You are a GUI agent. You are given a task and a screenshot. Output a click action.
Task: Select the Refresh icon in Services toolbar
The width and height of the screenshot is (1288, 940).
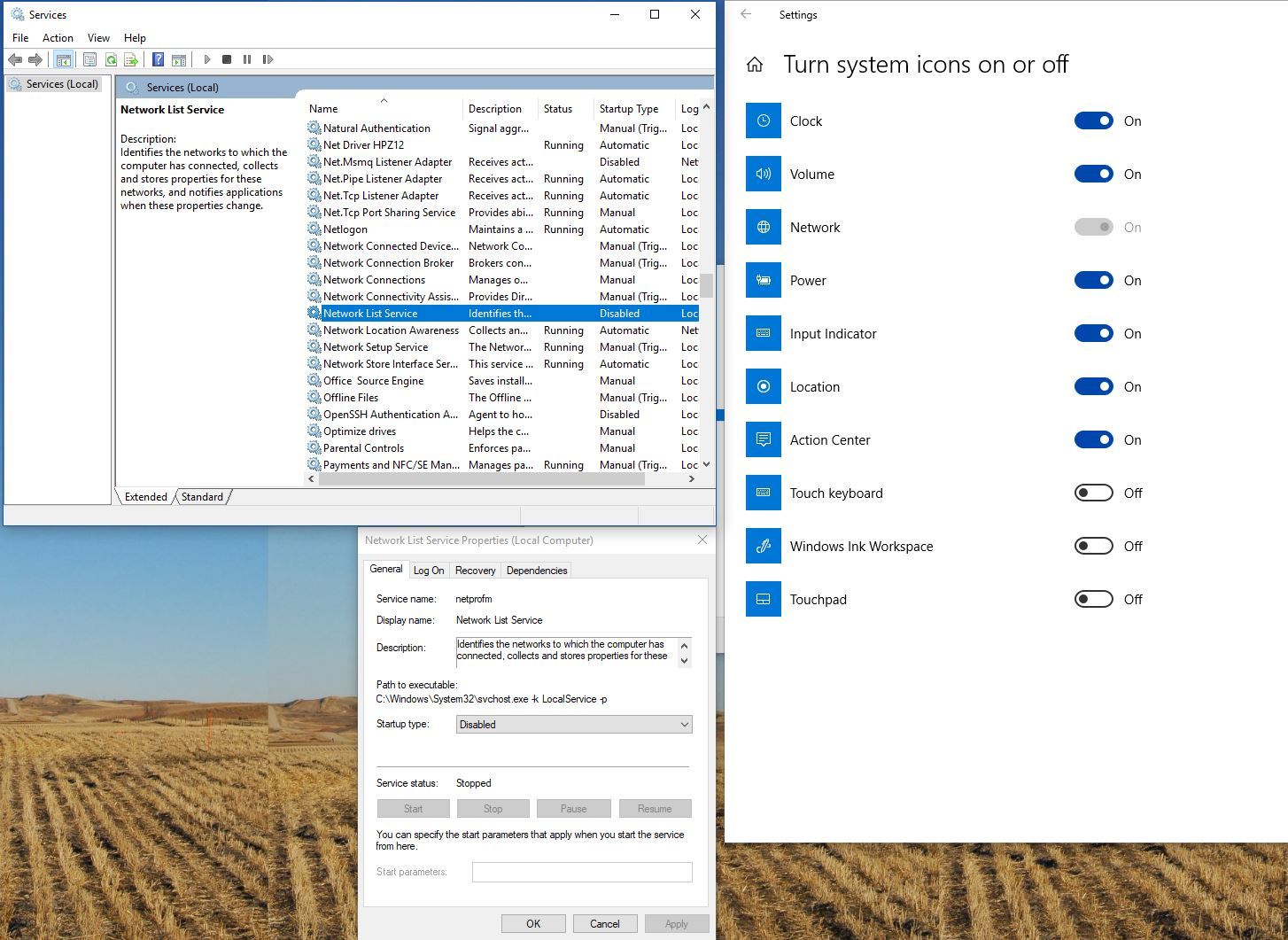(111, 59)
